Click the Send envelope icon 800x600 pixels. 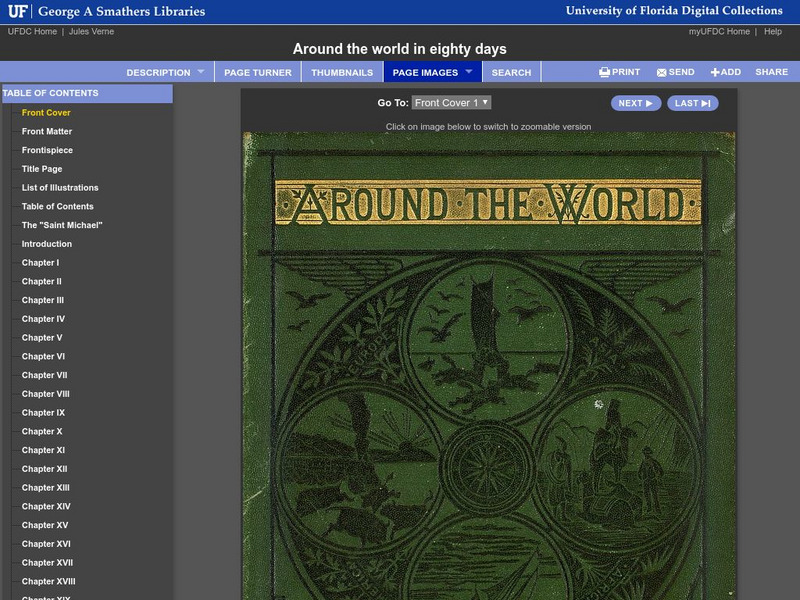pyautogui.click(x=662, y=73)
